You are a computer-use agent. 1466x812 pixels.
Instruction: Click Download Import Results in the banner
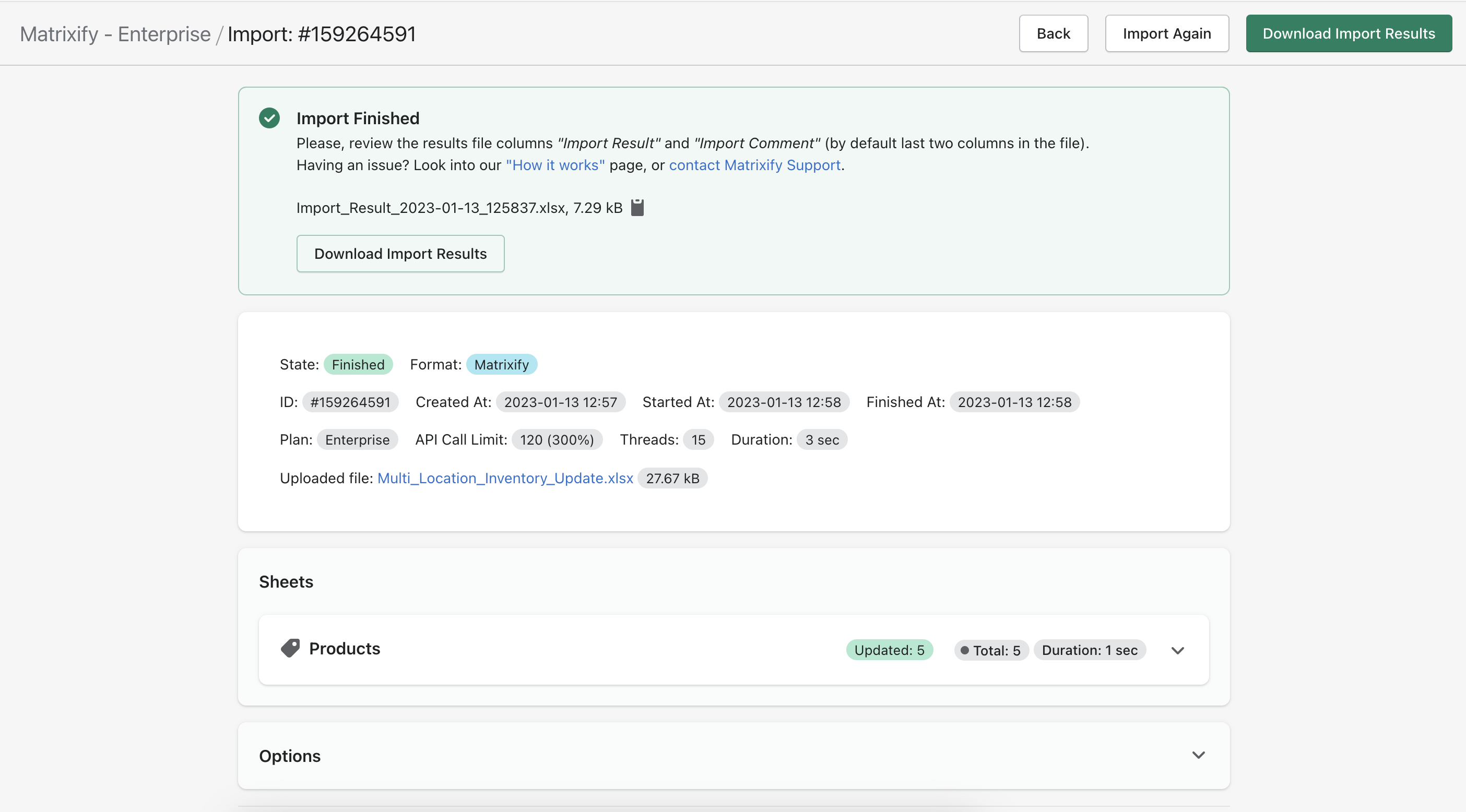(400, 254)
